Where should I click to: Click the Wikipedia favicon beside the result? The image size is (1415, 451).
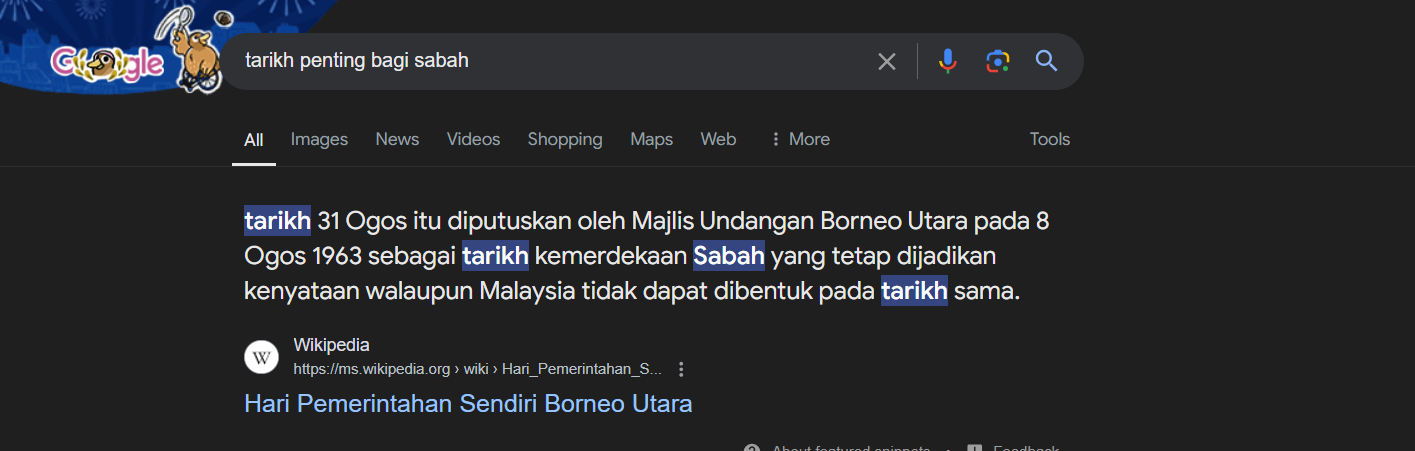(261, 357)
